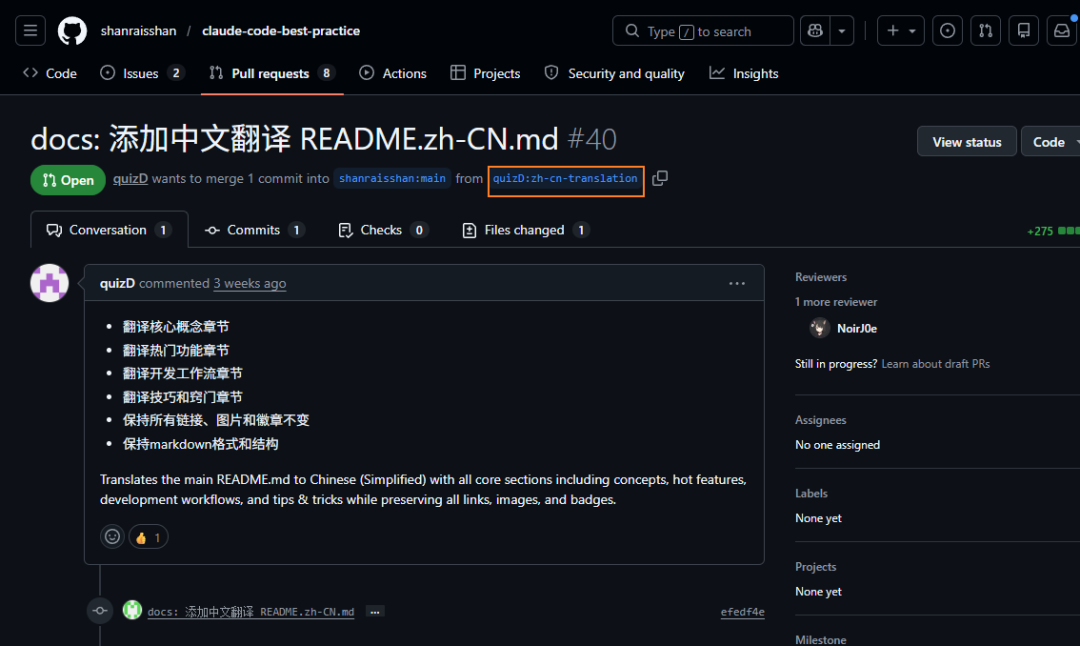The image size is (1080, 646).
Task: Click the Reviewers sidebar heading
Action: pos(820,277)
